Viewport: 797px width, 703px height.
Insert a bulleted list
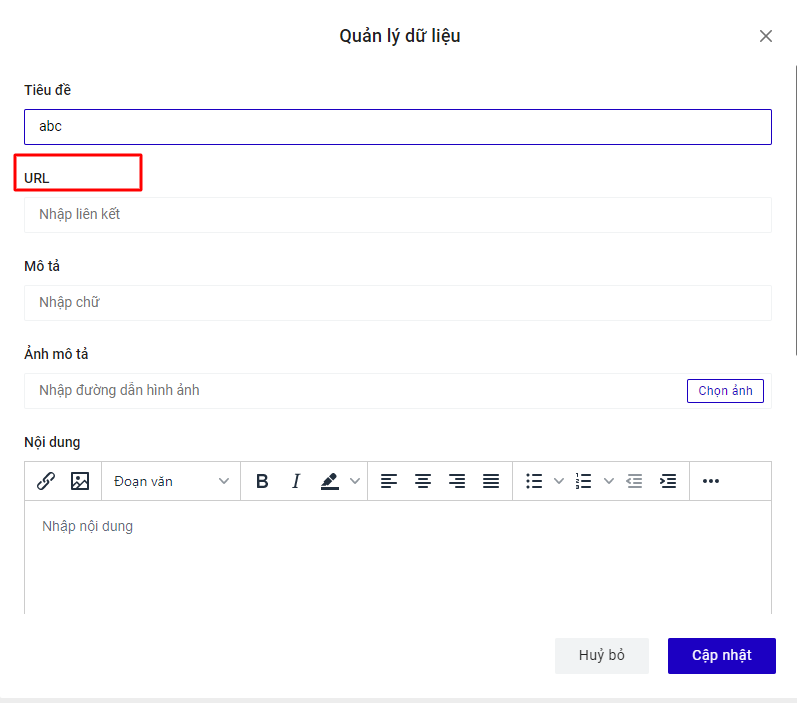pos(535,481)
